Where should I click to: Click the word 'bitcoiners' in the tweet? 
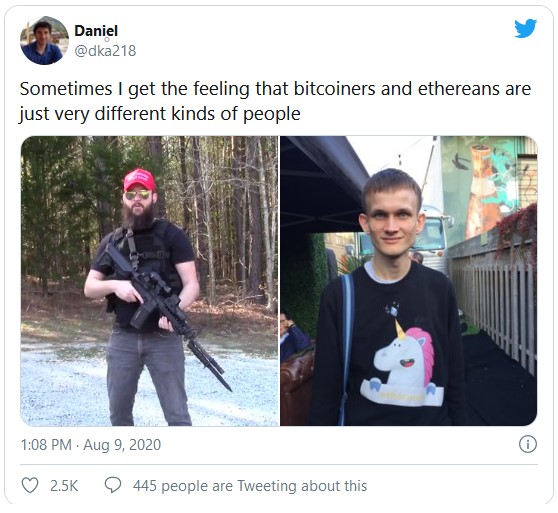(x=334, y=89)
